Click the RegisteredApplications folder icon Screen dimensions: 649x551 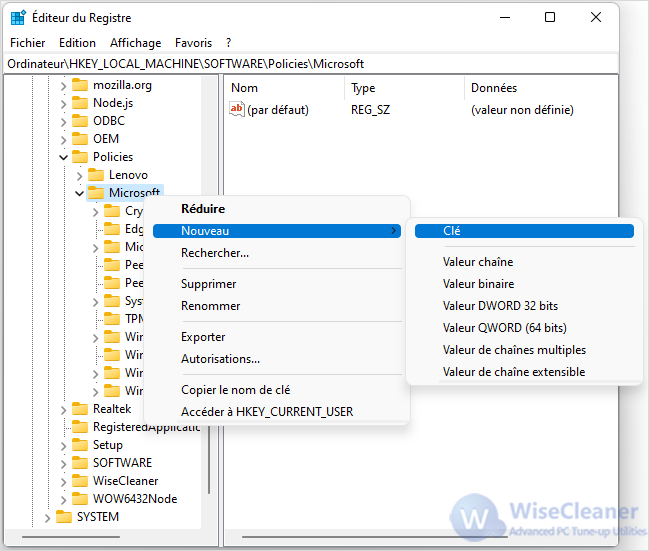(80, 427)
